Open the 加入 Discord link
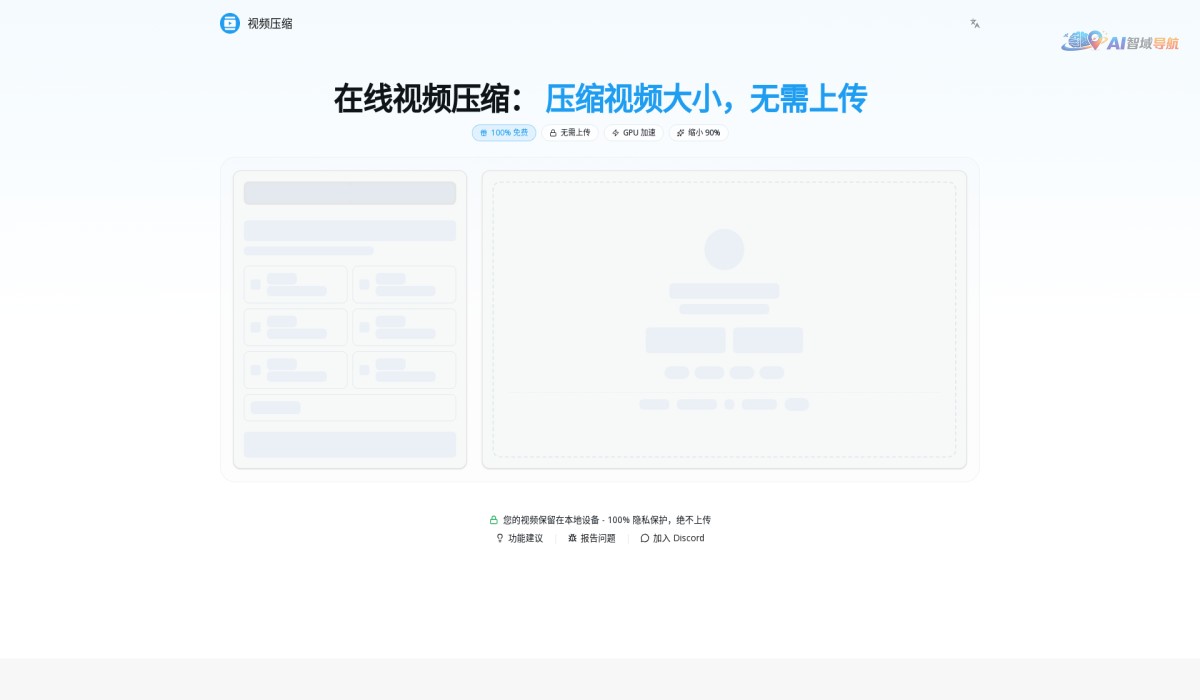The height and width of the screenshot is (700, 1200). 677,538
